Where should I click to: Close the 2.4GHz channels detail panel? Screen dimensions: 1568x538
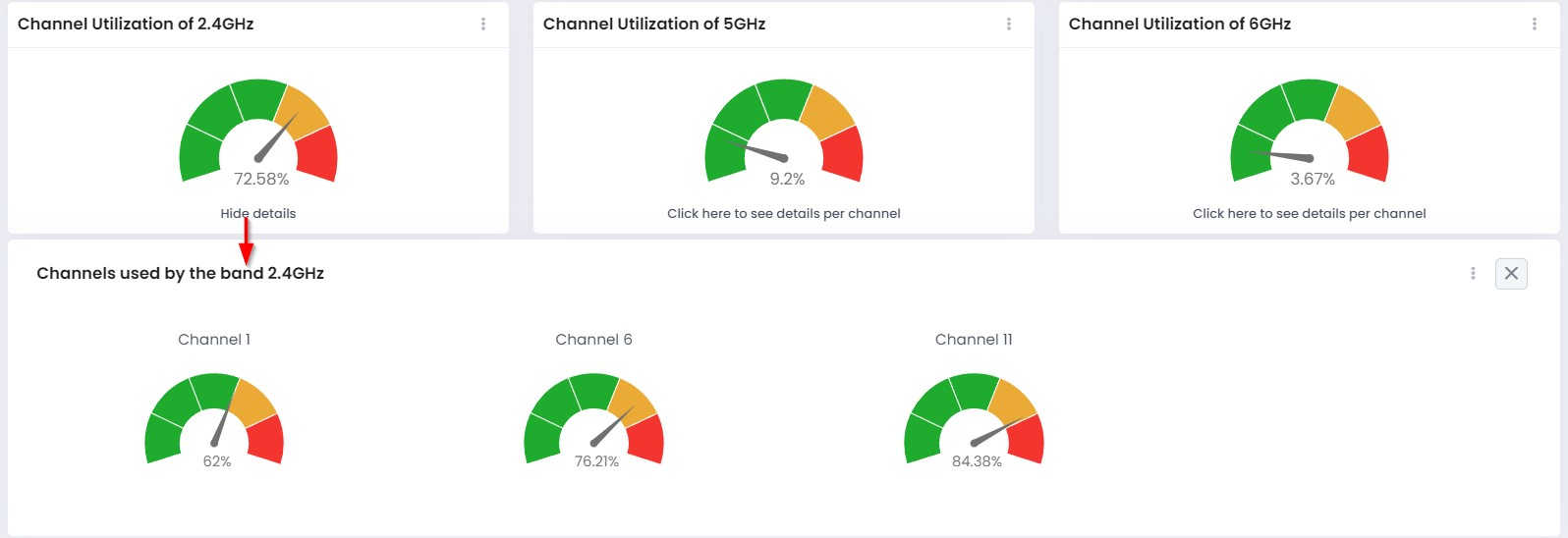1511,273
